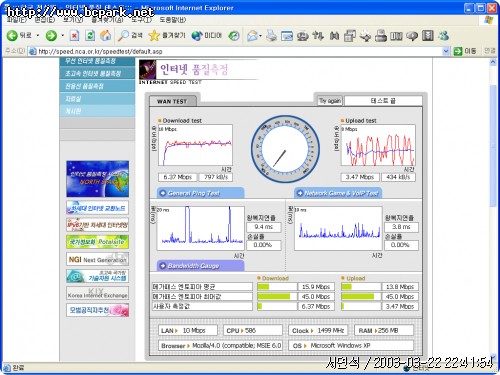Screen dimensions: 500x375
Task: Click the download result 6.37 Mbps box
Action: pyautogui.click(x=177, y=177)
